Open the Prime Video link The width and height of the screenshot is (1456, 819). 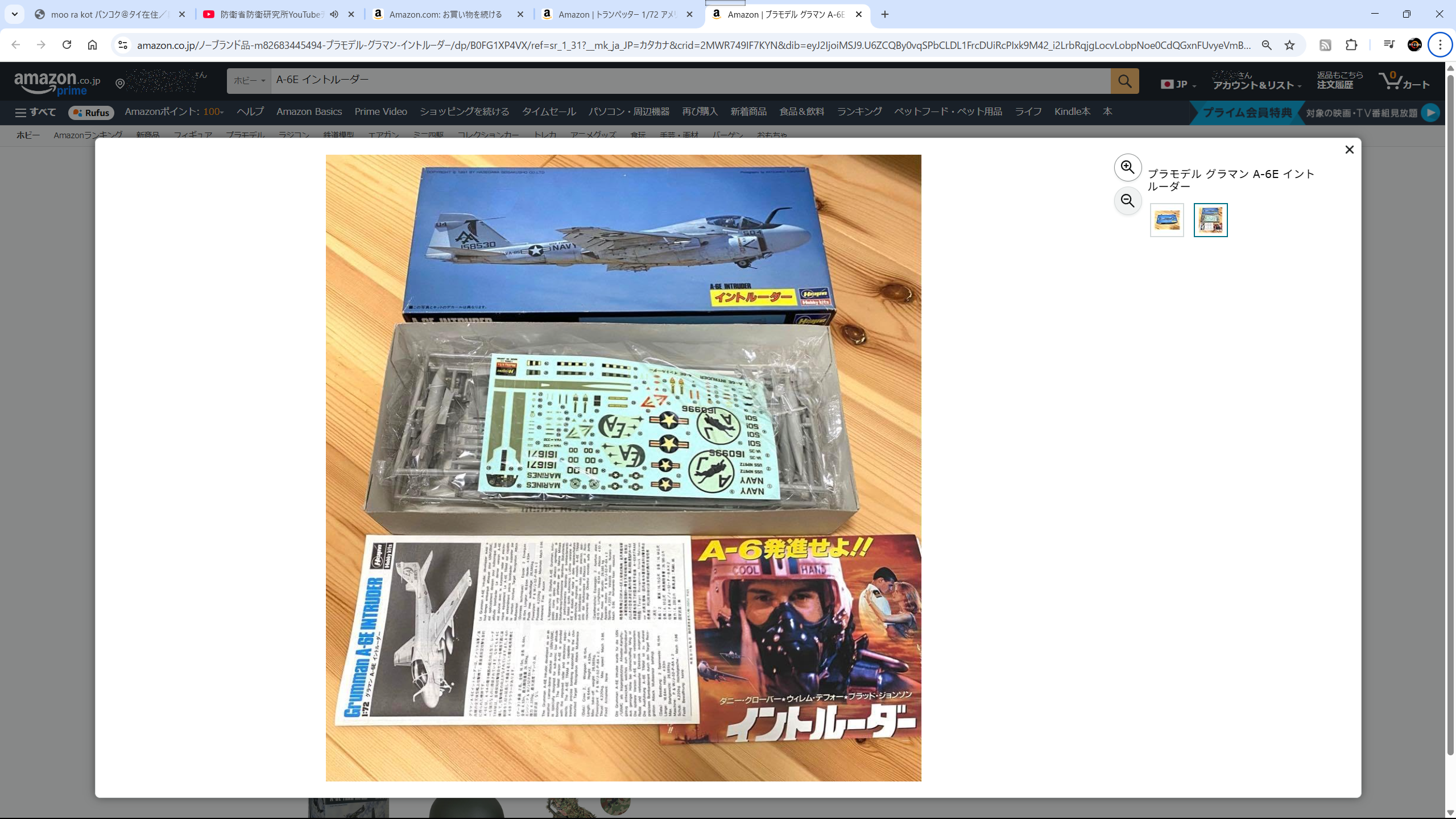tap(380, 111)
